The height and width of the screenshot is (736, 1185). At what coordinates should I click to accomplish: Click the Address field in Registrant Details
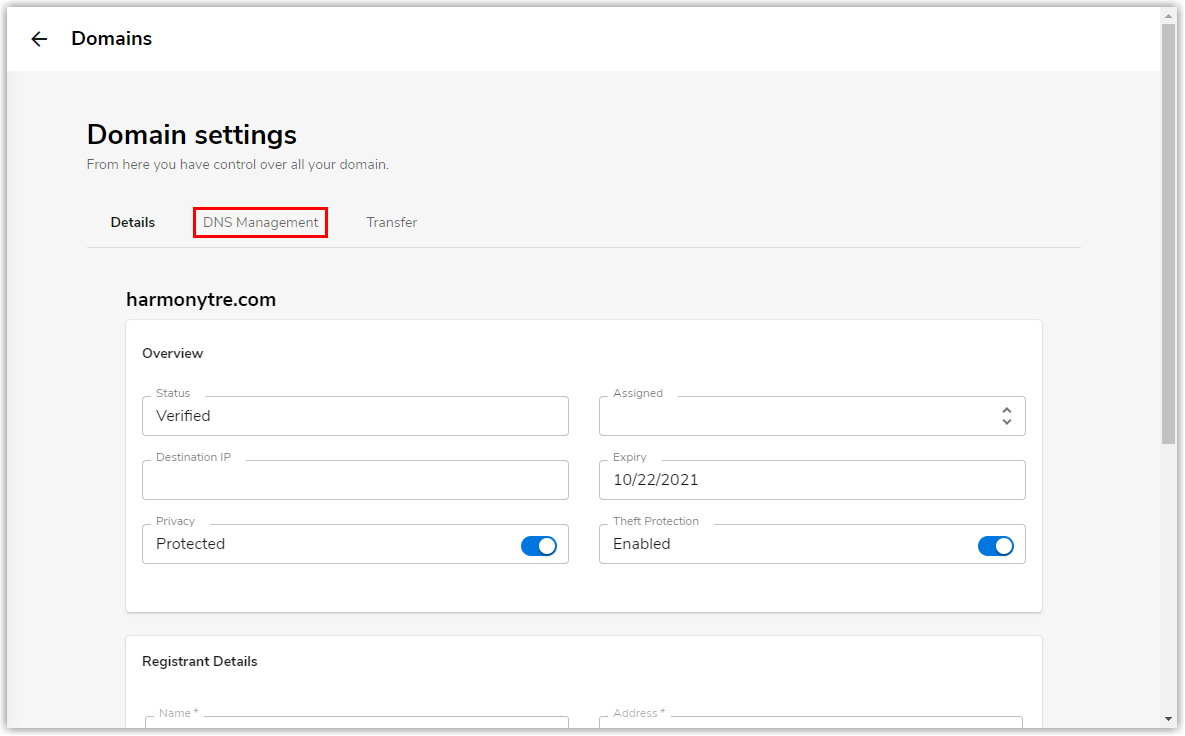tap(811, 722)
